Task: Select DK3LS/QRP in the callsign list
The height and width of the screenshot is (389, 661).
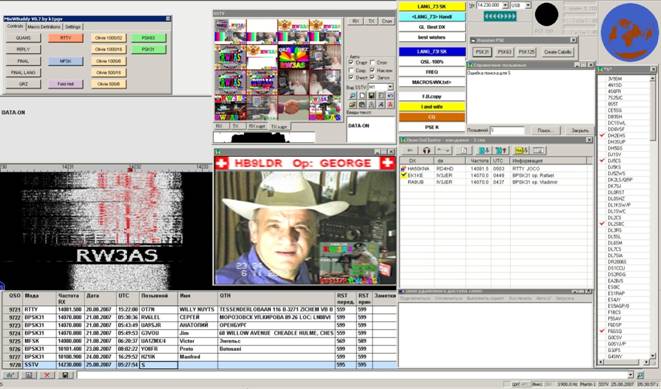Action: click(620, 180)
